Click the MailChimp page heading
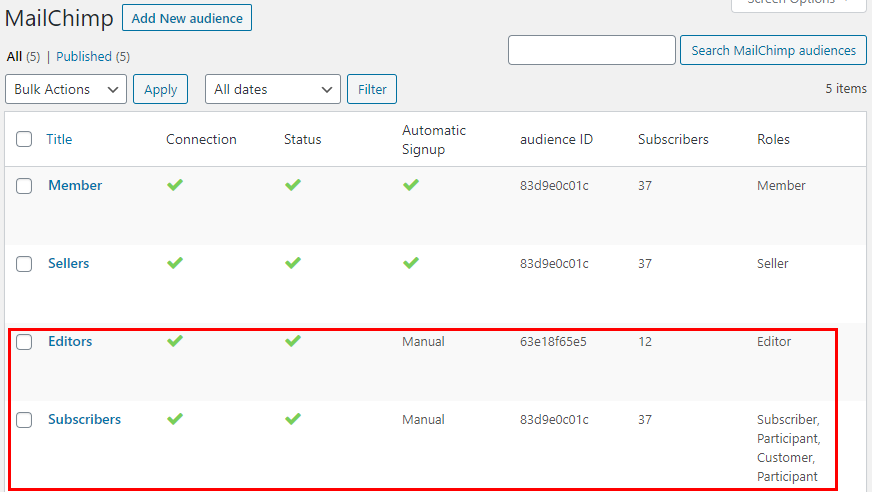872x492 pixels. coord(59,18)
